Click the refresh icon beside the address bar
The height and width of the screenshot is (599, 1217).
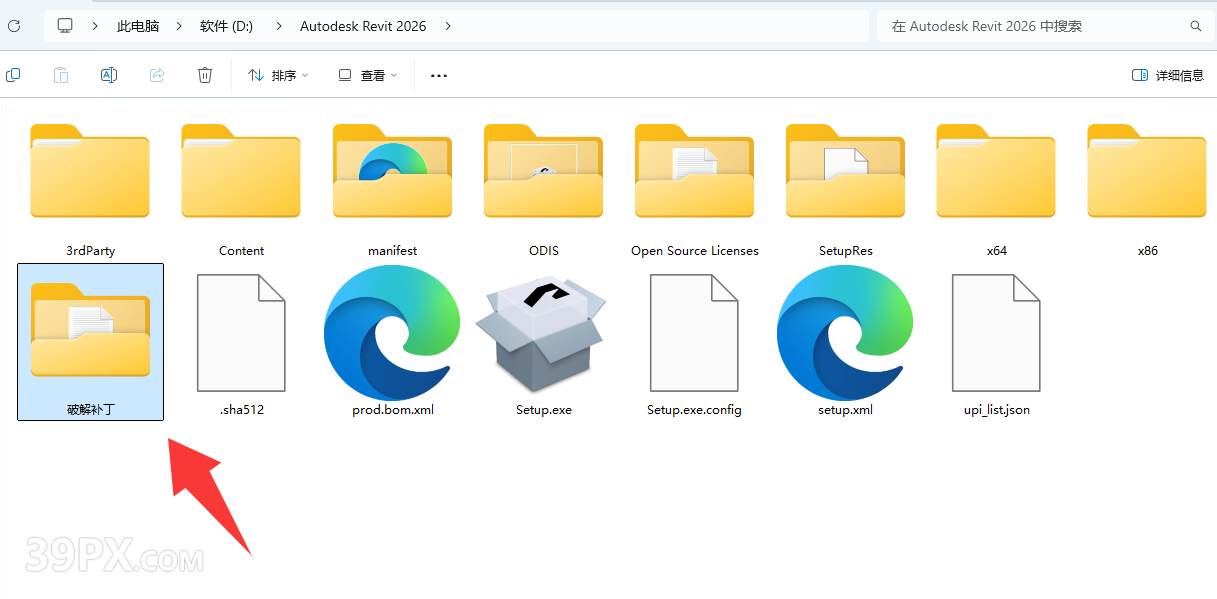pyautogui.click(x=14, y=26)
